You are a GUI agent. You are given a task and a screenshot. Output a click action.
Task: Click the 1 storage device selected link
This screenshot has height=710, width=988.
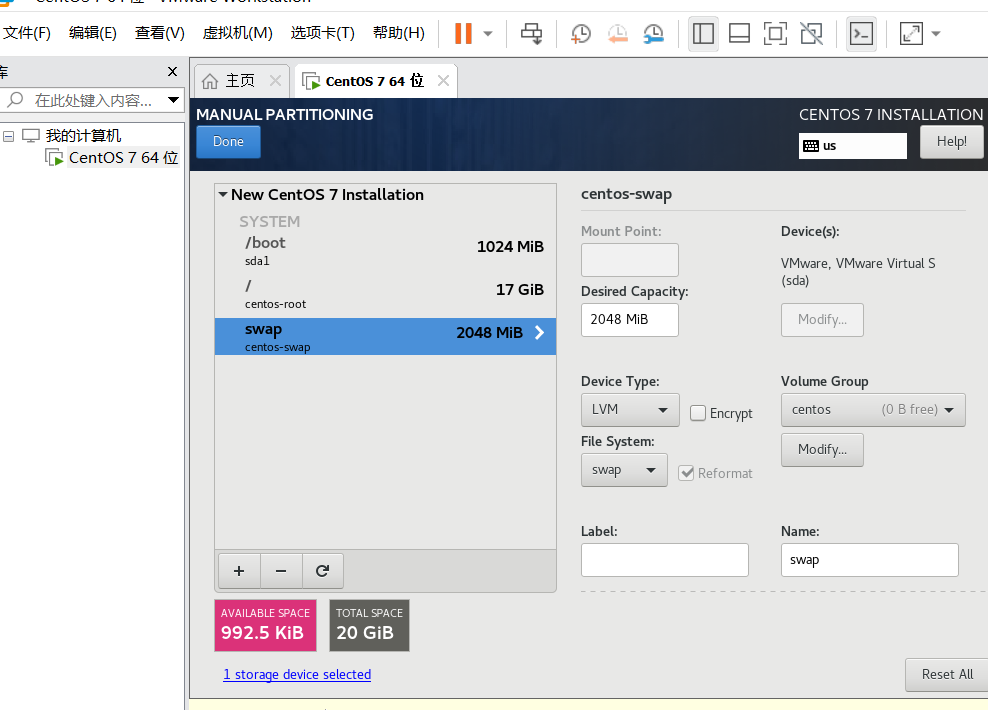click(x=297, y=674)
